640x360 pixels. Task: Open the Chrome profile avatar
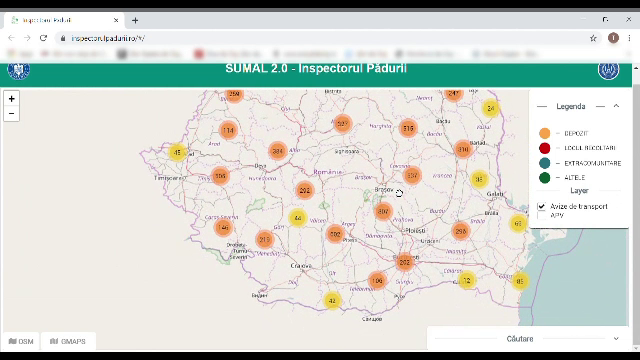pyautogui.click(x=613, y=38)
